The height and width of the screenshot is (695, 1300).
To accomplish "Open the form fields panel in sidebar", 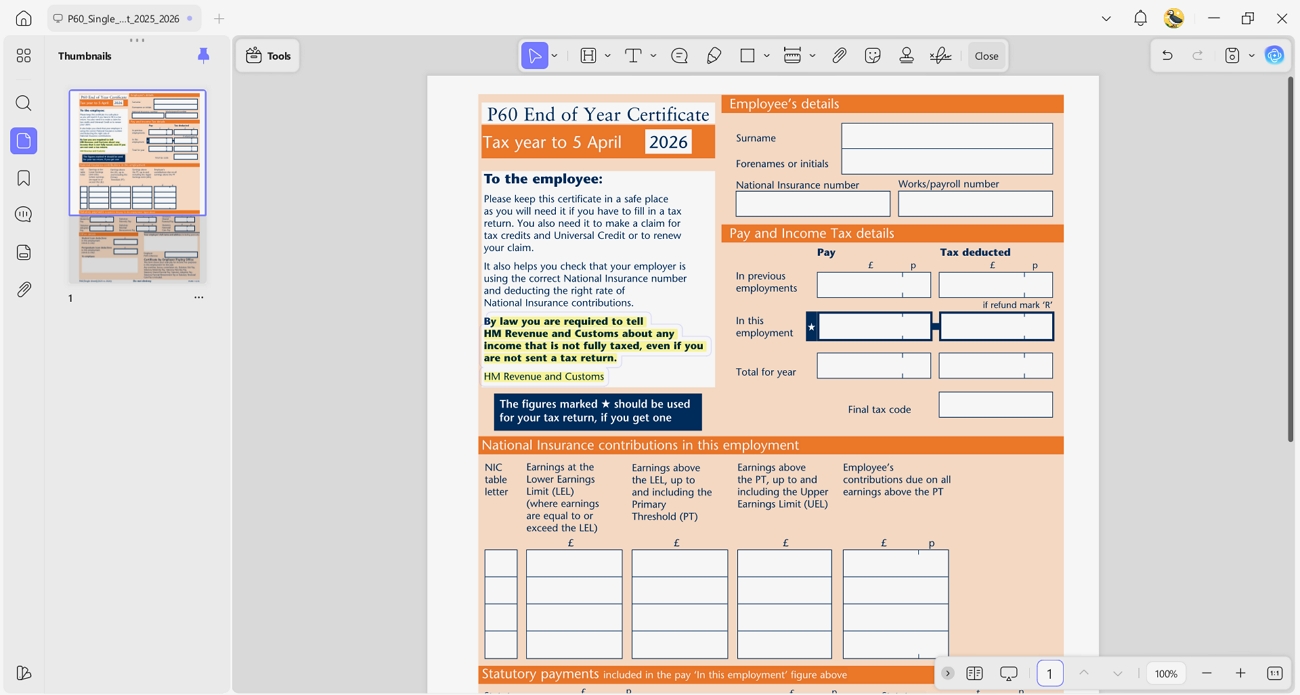I will tap(24, 252).
